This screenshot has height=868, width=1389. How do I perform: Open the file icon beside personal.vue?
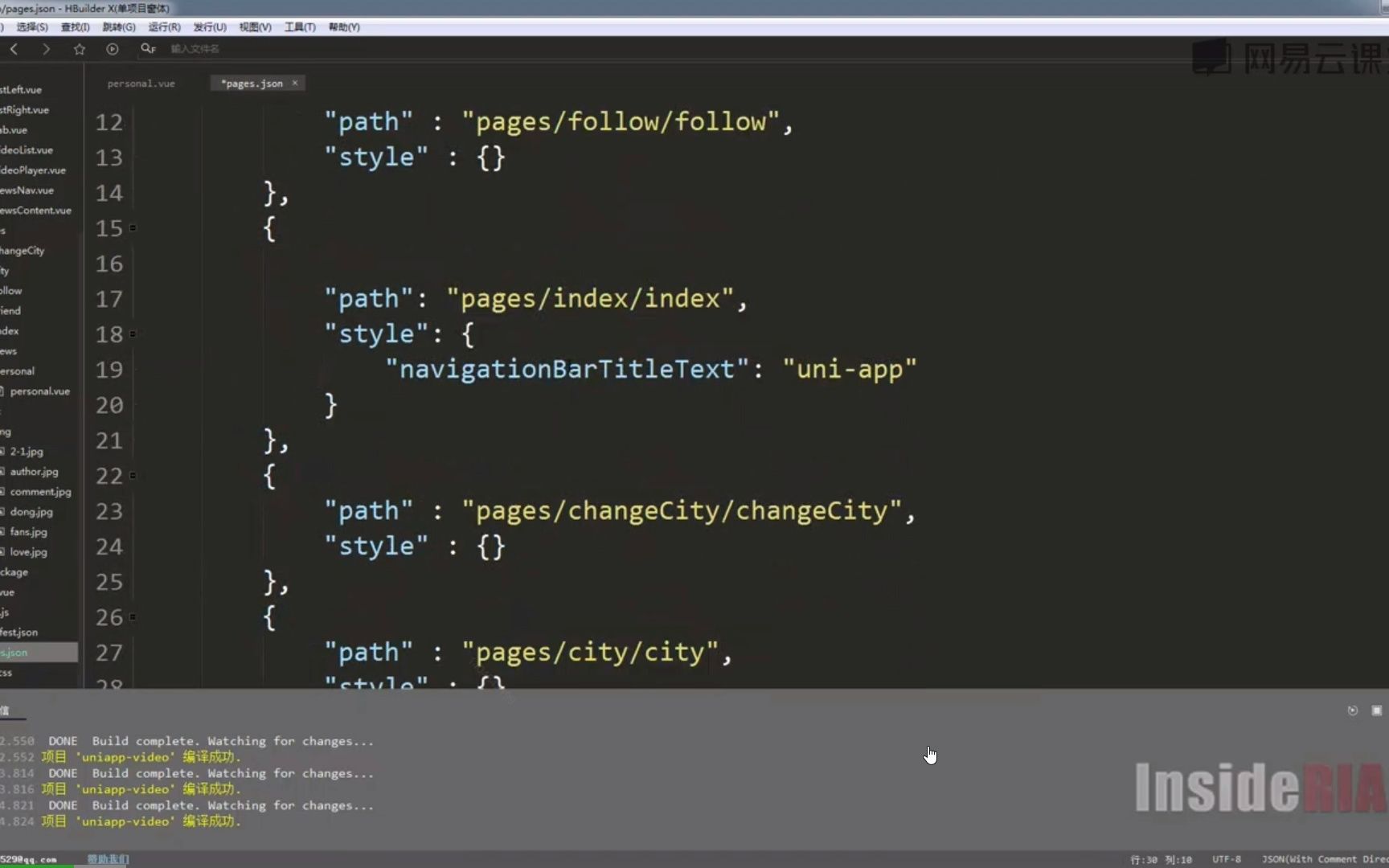[x=2, y=391]
